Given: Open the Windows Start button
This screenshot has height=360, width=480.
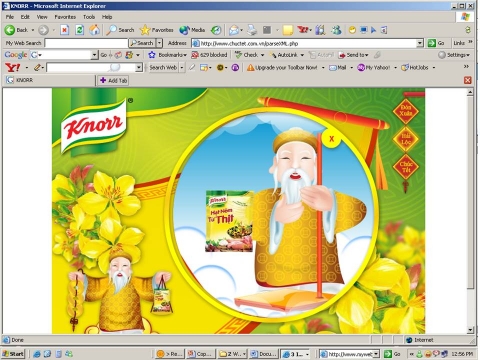Looking at the screenshot, I should (13, 354).
